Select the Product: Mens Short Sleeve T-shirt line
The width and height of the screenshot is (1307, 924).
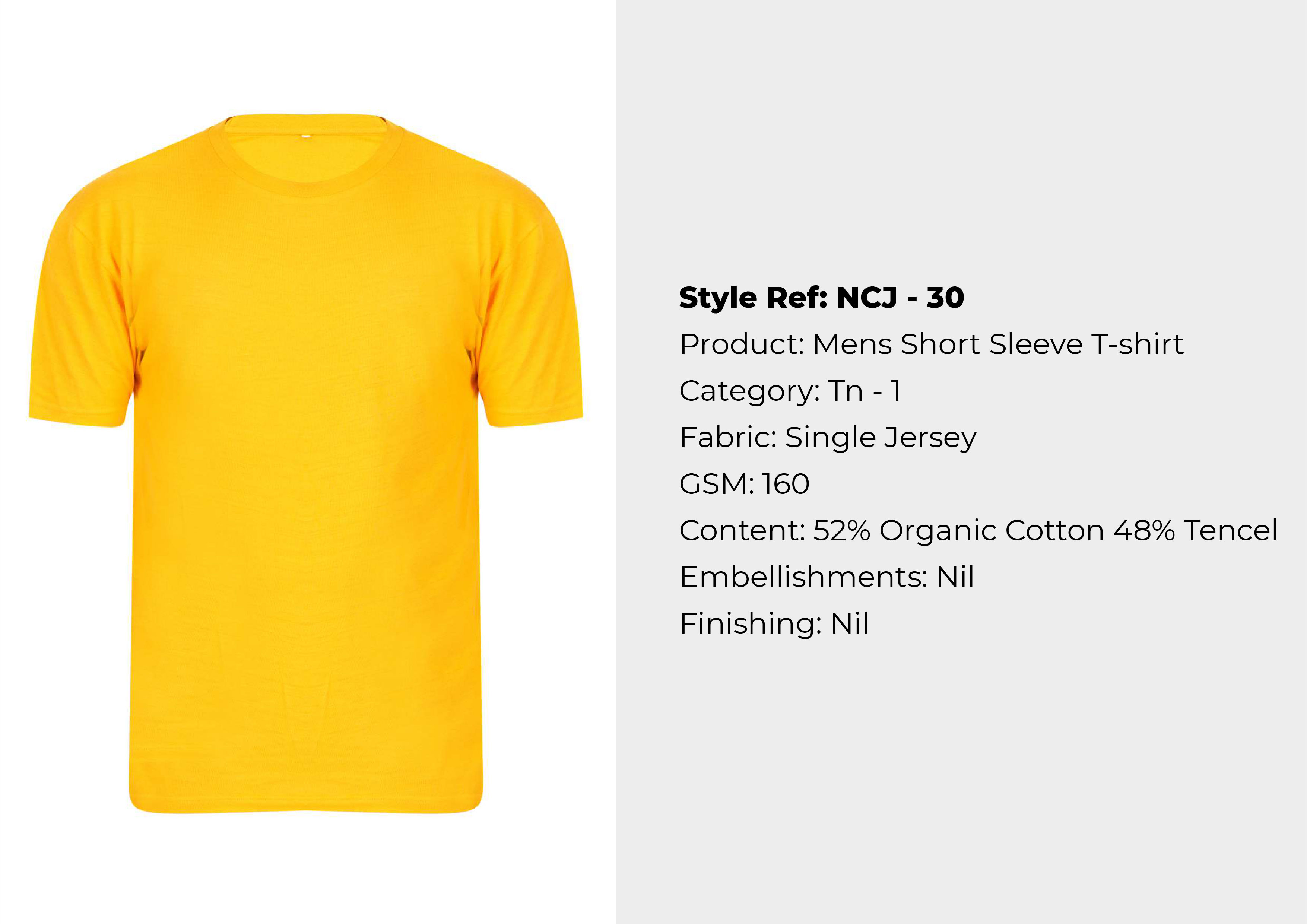(931, 344)
